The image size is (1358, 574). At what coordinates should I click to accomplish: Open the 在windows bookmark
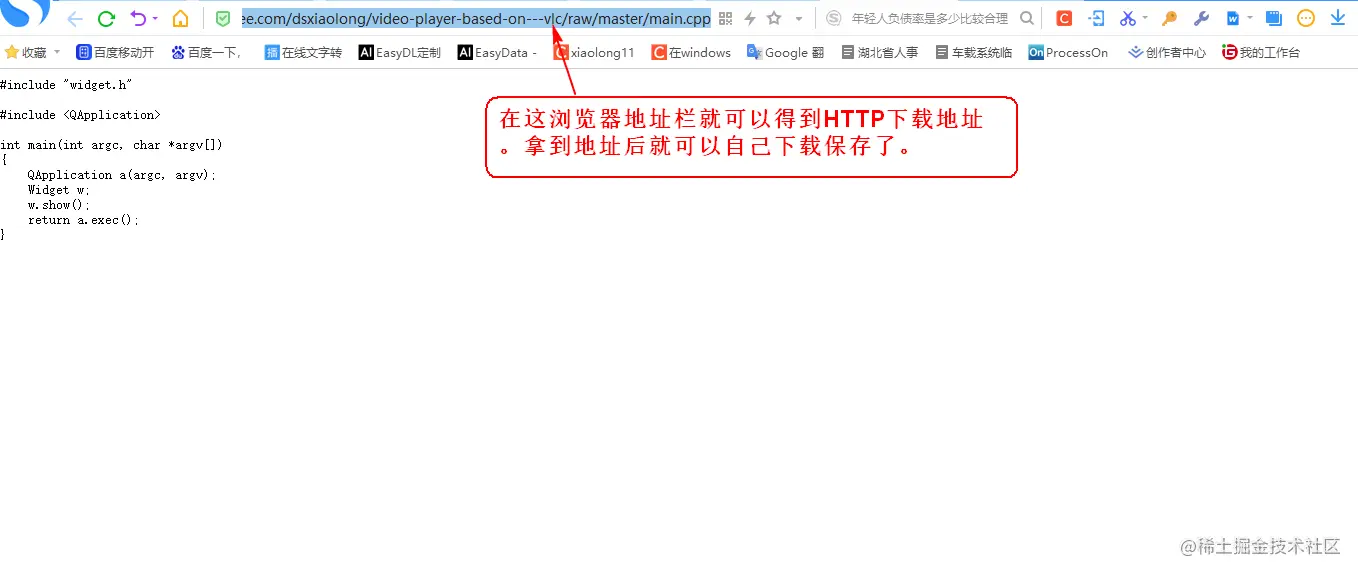(691, 52)
